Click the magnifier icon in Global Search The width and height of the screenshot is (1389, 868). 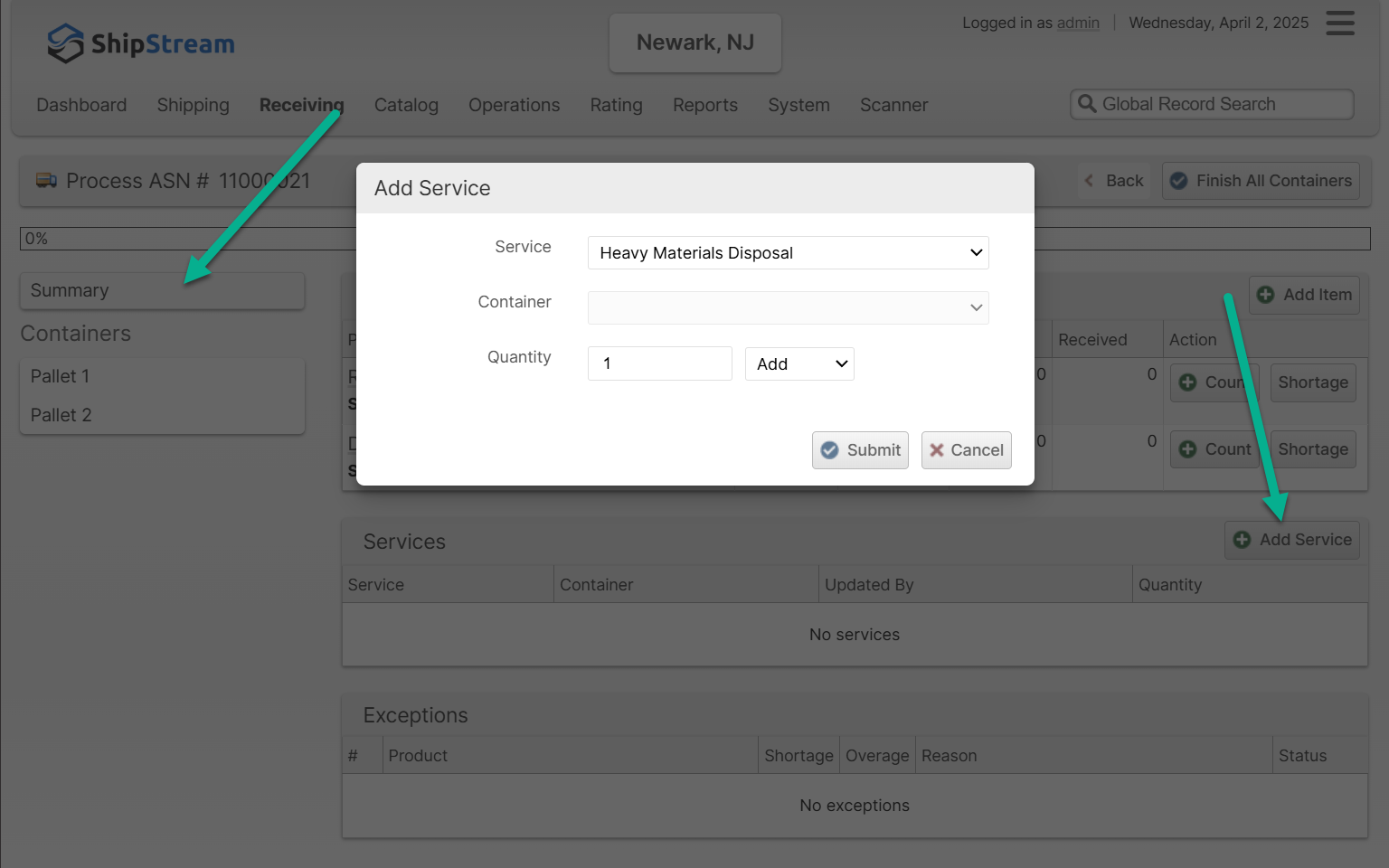pos(1087,104)
